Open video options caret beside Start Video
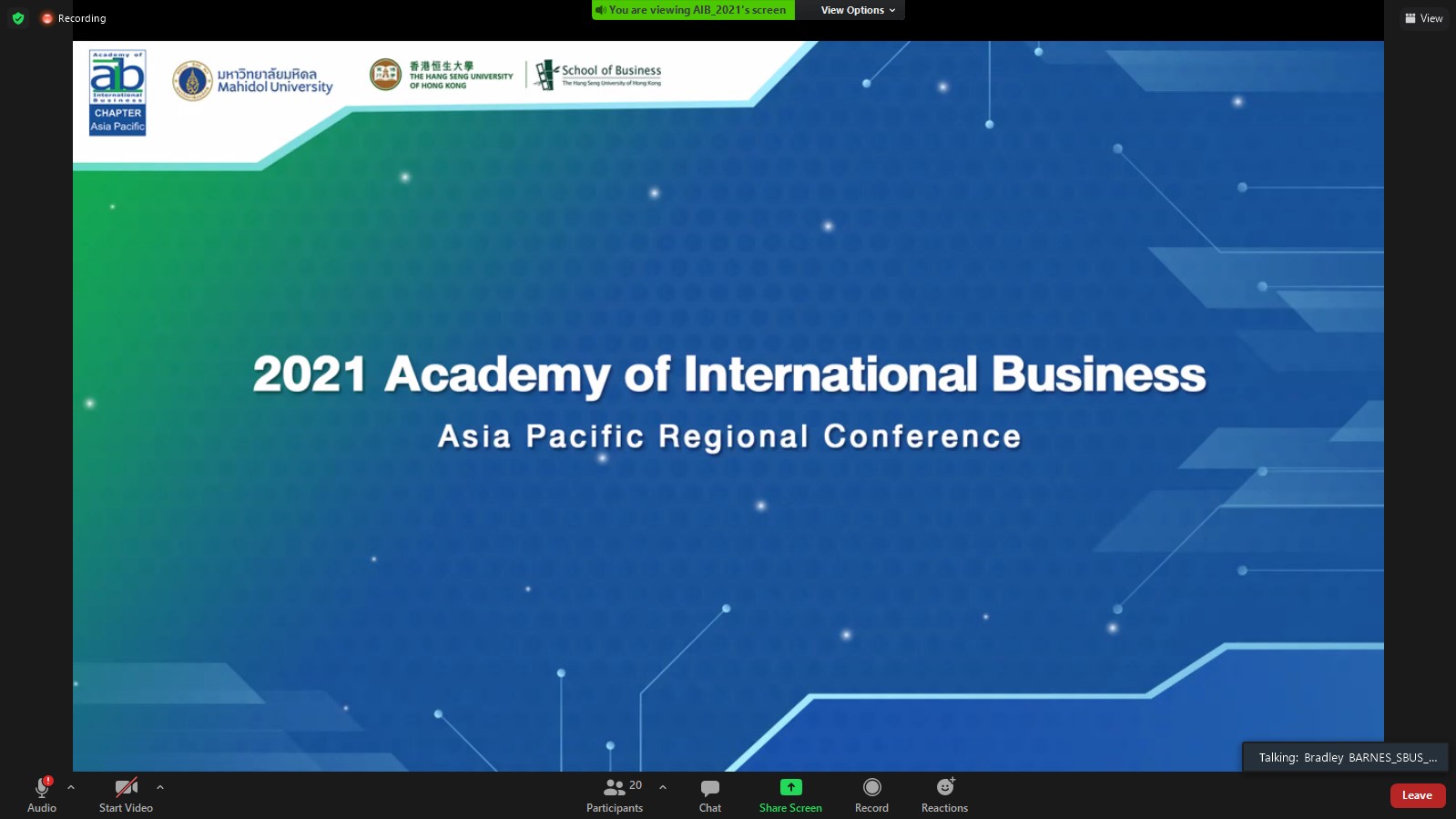The height and width of the screenshot is (819, 1456). [160, 787]
